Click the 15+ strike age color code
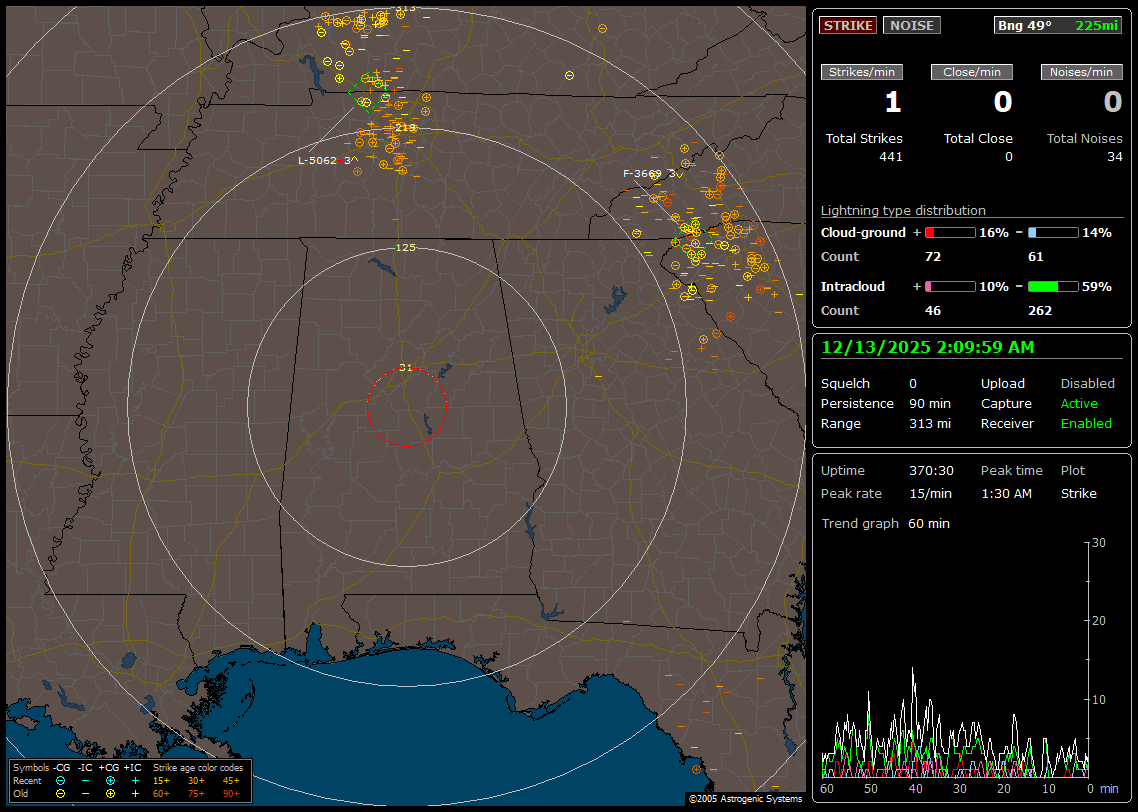1138x812 pixels. coord(161,780)
